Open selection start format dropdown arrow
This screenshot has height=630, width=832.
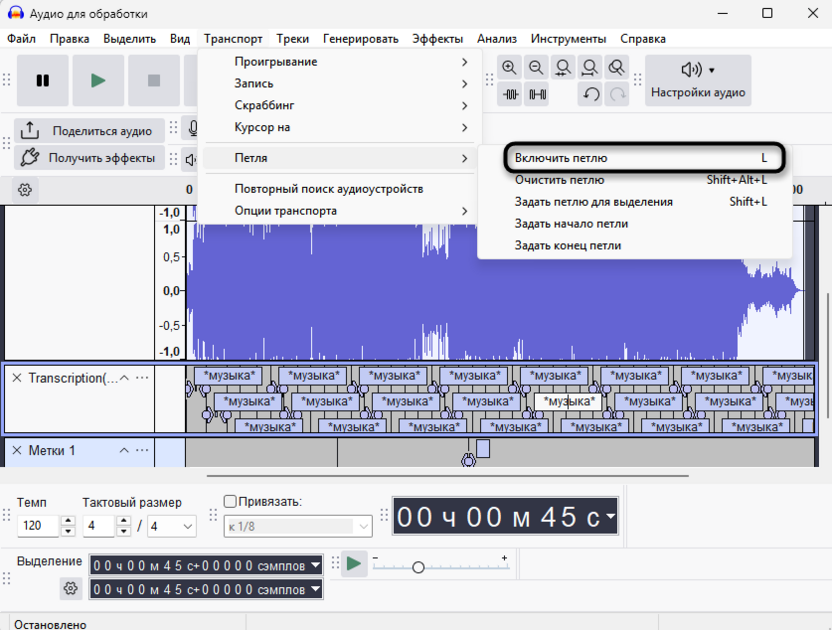(316, 565)
